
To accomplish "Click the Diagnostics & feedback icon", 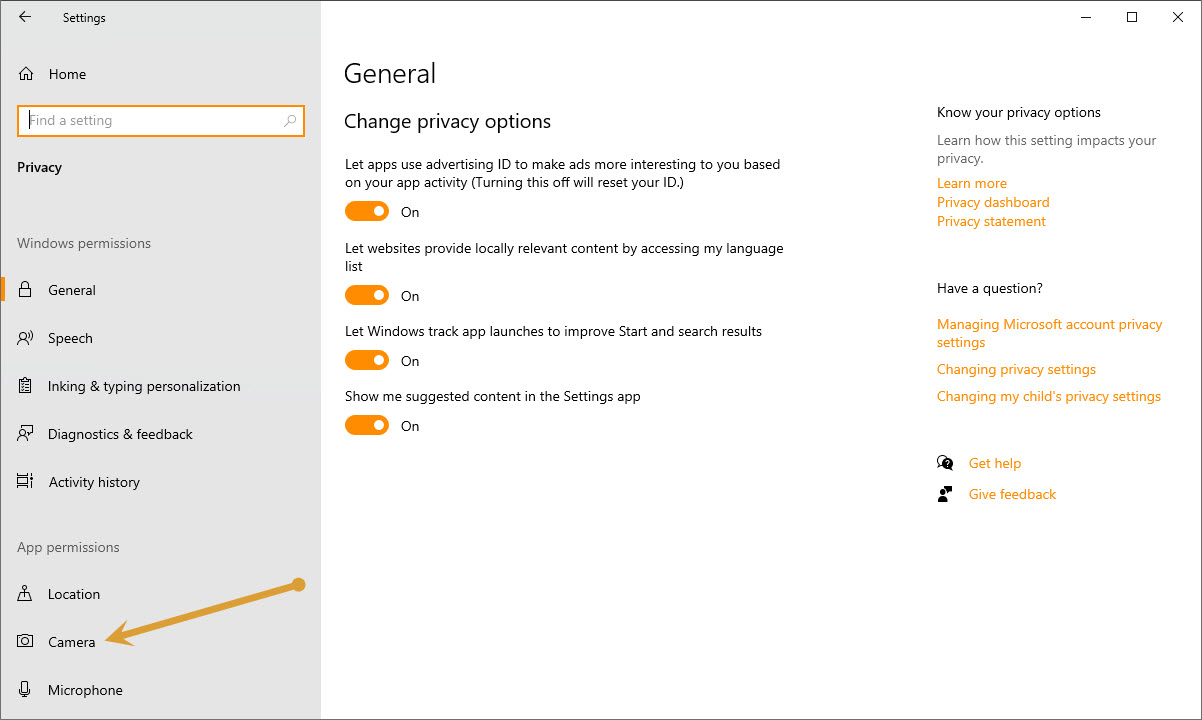I will click(26, 434).
